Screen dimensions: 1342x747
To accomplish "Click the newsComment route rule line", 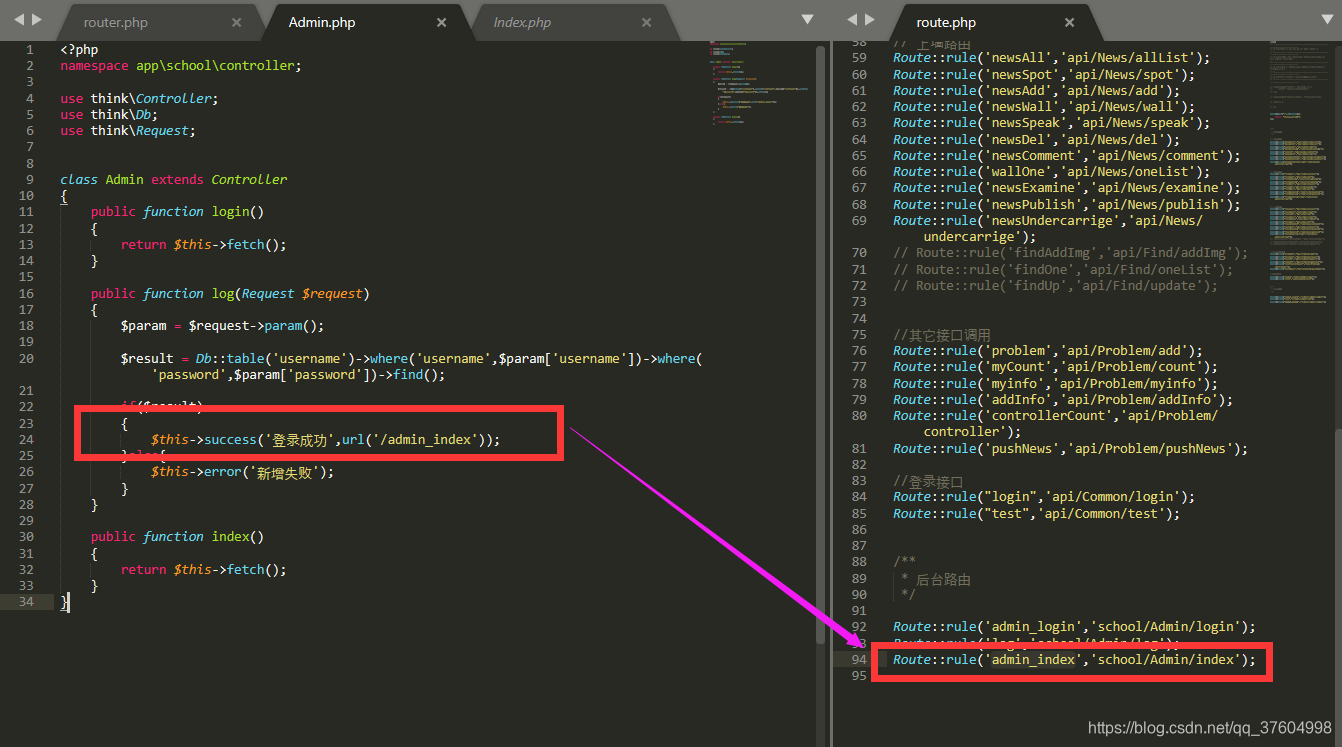I will pyautogui.click(x=1066, y=155).
